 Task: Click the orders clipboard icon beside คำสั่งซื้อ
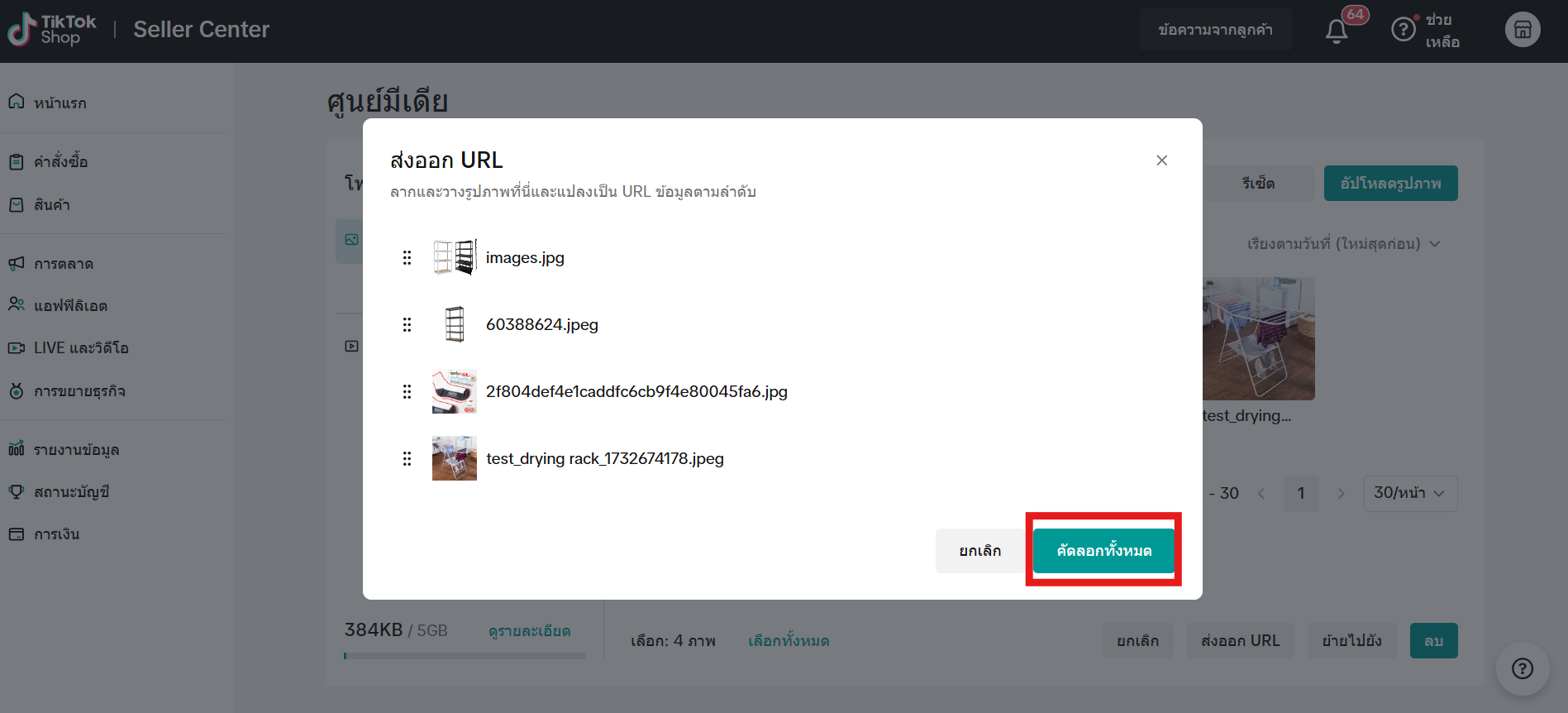click(x=17, y=161)
